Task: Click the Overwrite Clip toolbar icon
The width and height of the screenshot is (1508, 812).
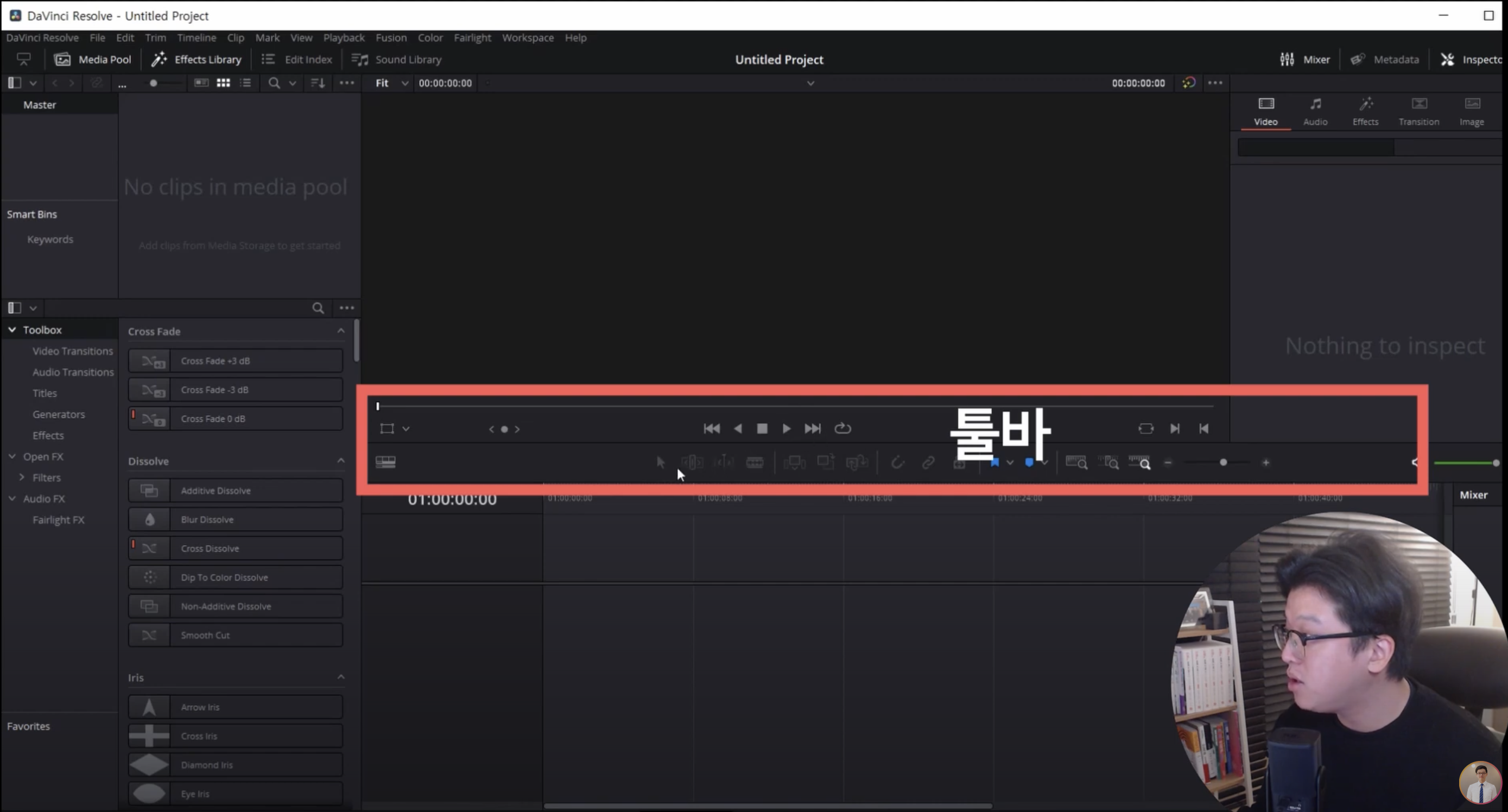Action: pyautogui.click(x=826, y=462)
